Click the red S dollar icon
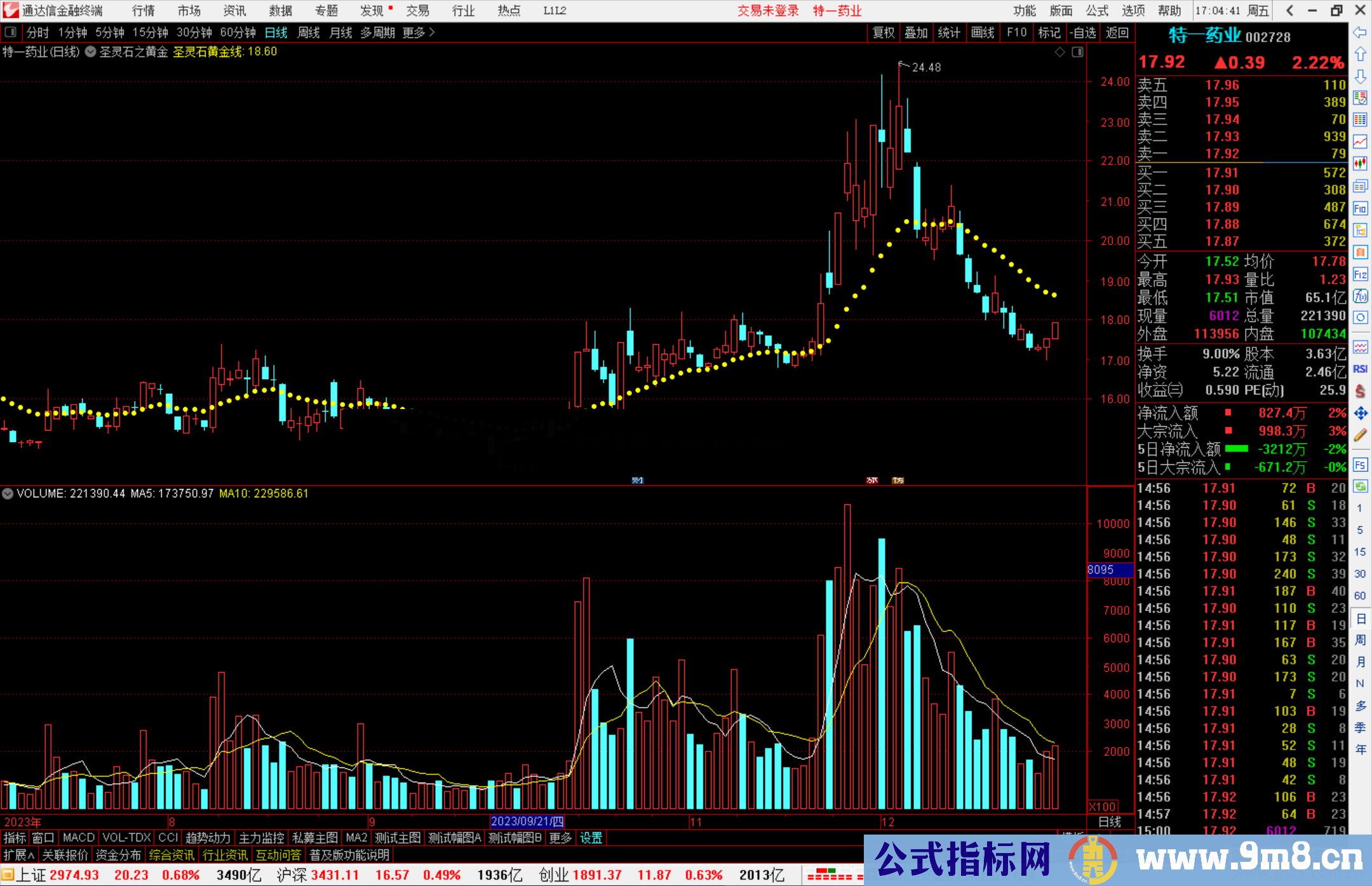The height and width of the screenshot is (886, 1372). point(1359,391)
